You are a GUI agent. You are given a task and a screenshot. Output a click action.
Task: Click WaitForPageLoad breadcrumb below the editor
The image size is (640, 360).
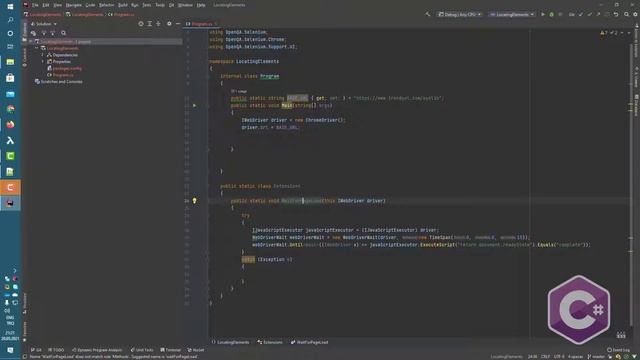pos(310,342)
